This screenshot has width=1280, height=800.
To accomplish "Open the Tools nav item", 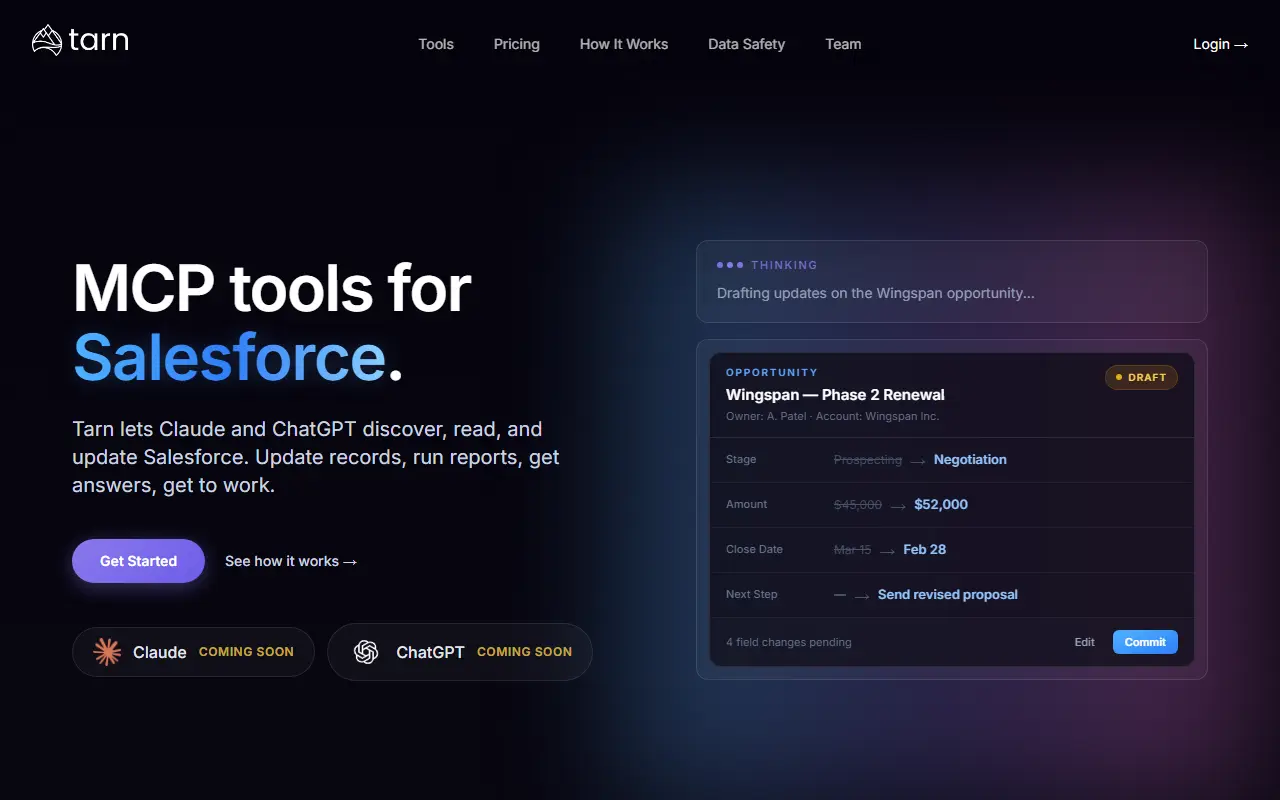I will [x=436, y=44].
